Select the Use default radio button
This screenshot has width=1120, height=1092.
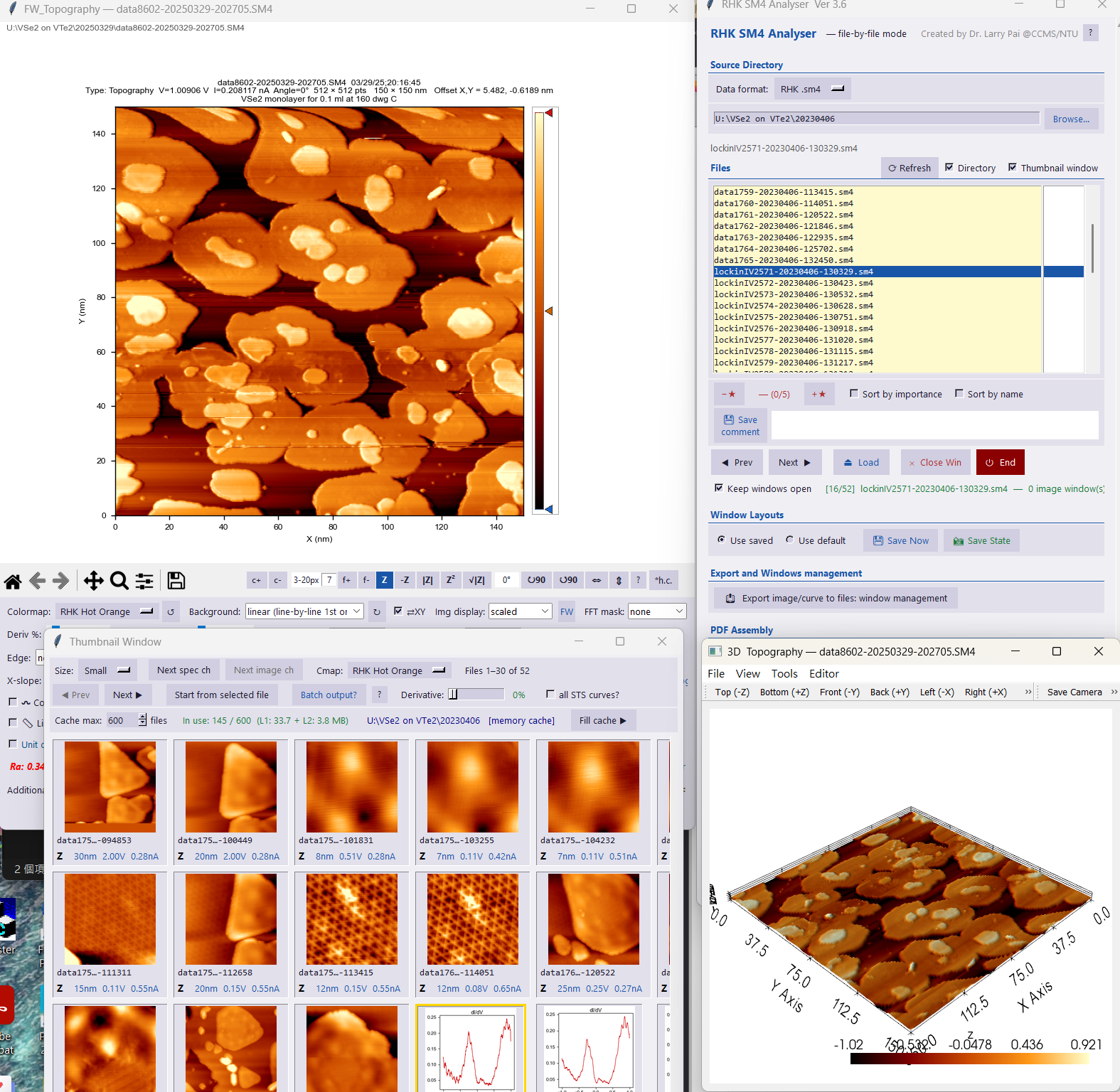pyautogui.click(x=789, y=540)
